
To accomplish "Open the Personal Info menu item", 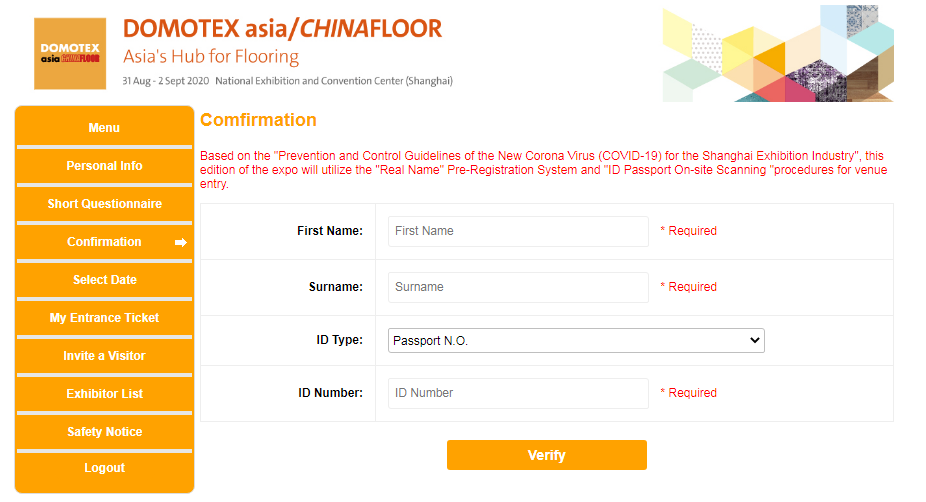I will (x=104, y=166).
